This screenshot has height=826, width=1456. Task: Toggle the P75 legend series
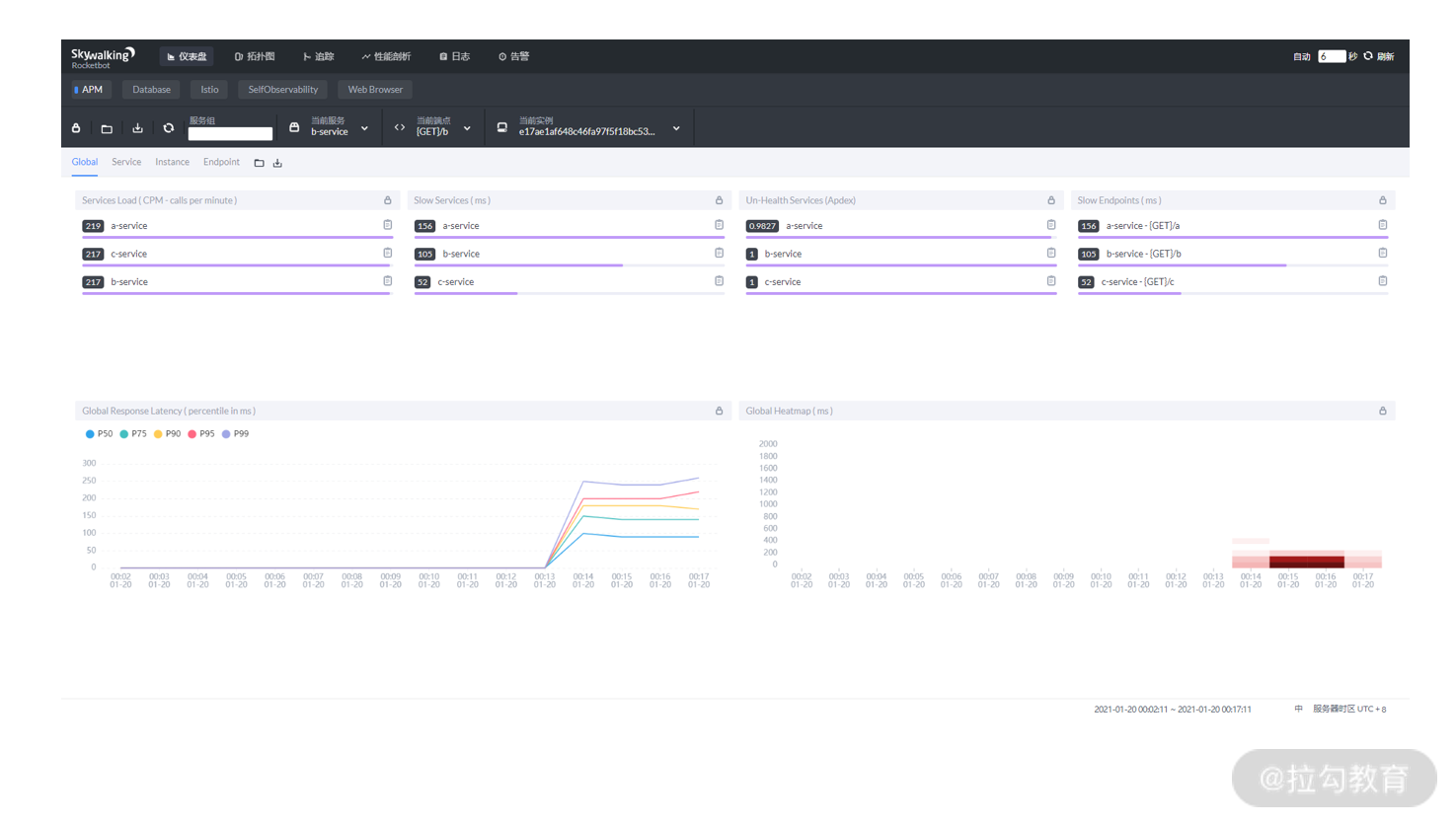click(x=133, y=434)
